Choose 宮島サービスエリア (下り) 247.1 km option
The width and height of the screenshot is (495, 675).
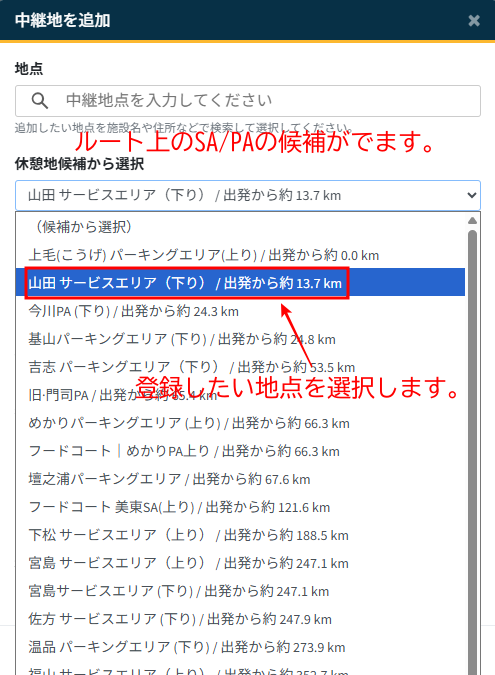click(x=240, y=591)
